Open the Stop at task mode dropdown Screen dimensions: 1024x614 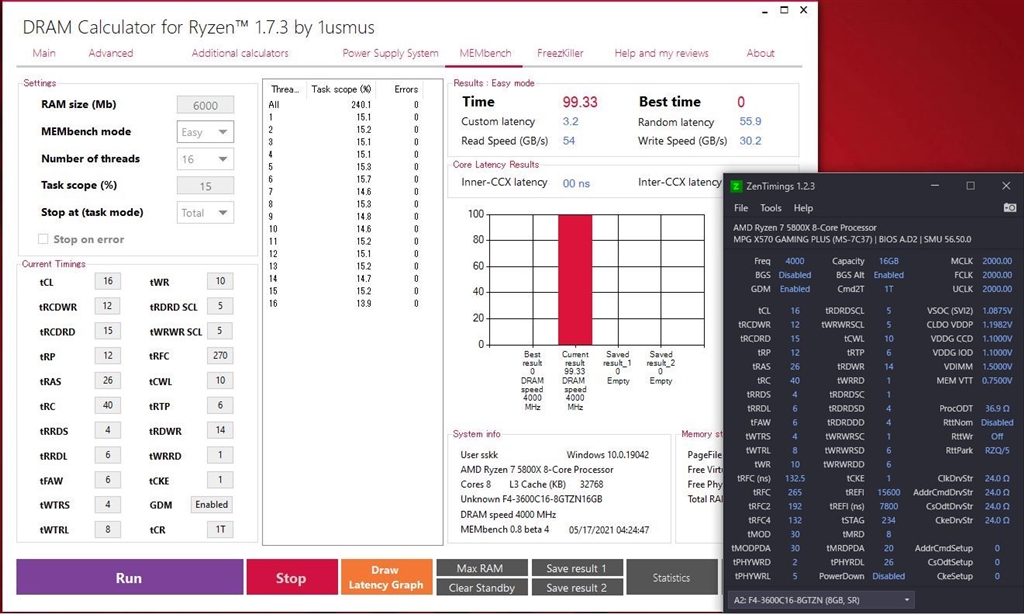coord(205,213)
